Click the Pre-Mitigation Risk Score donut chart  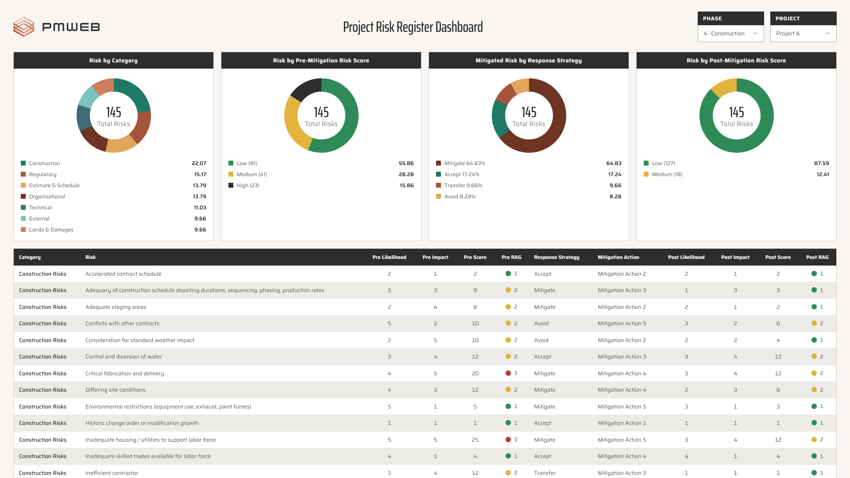[321, 115]
